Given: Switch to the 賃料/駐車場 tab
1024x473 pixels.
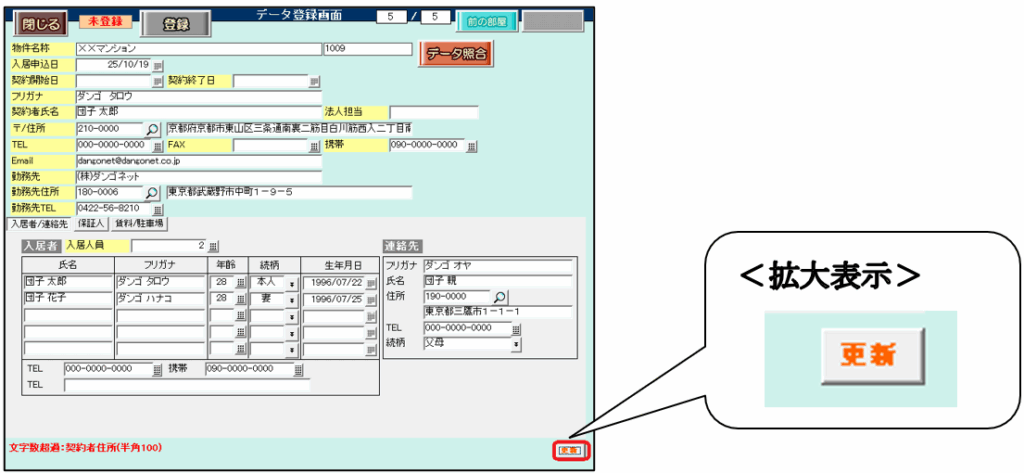Looking at the screenshot, I should [139, 224].
